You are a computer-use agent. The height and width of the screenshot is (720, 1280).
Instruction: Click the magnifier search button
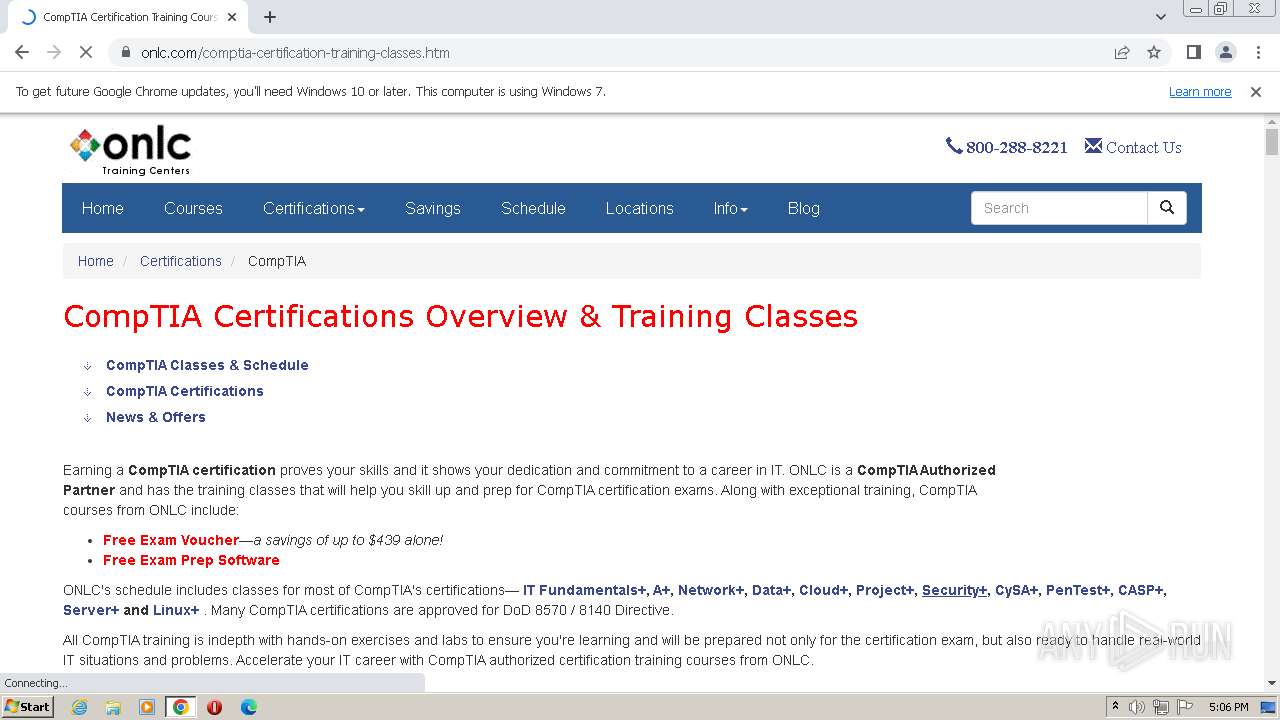pos(1167,208)
